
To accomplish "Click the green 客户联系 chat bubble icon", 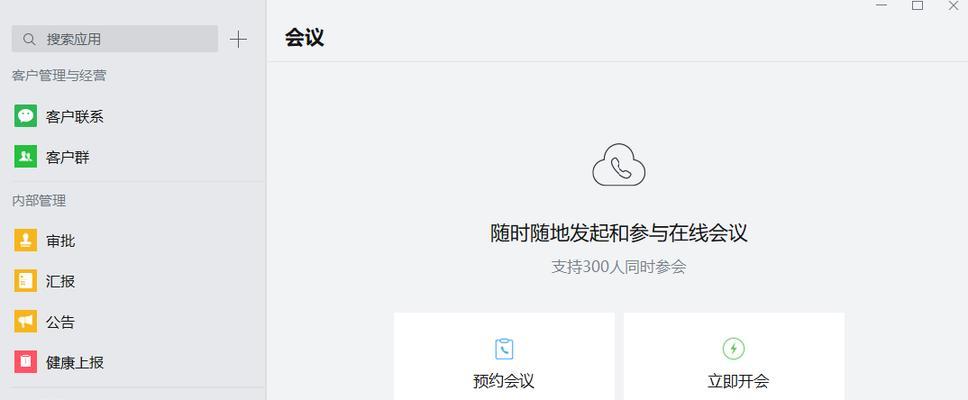I will point(25,116).
